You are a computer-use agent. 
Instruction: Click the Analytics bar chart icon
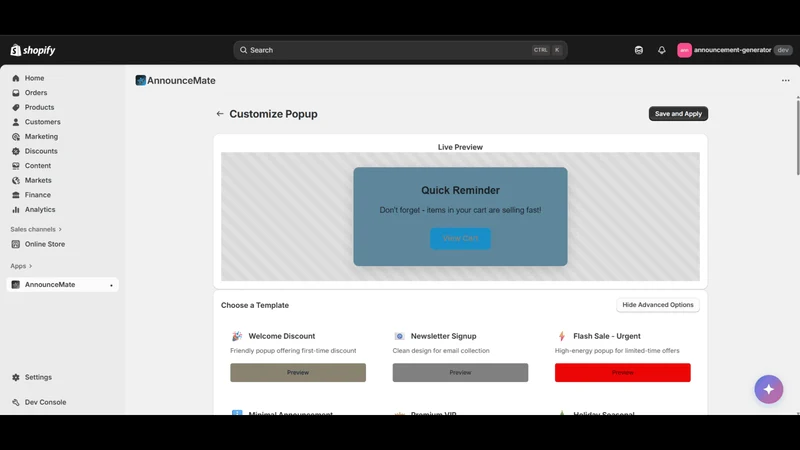[x=16, y=210]
